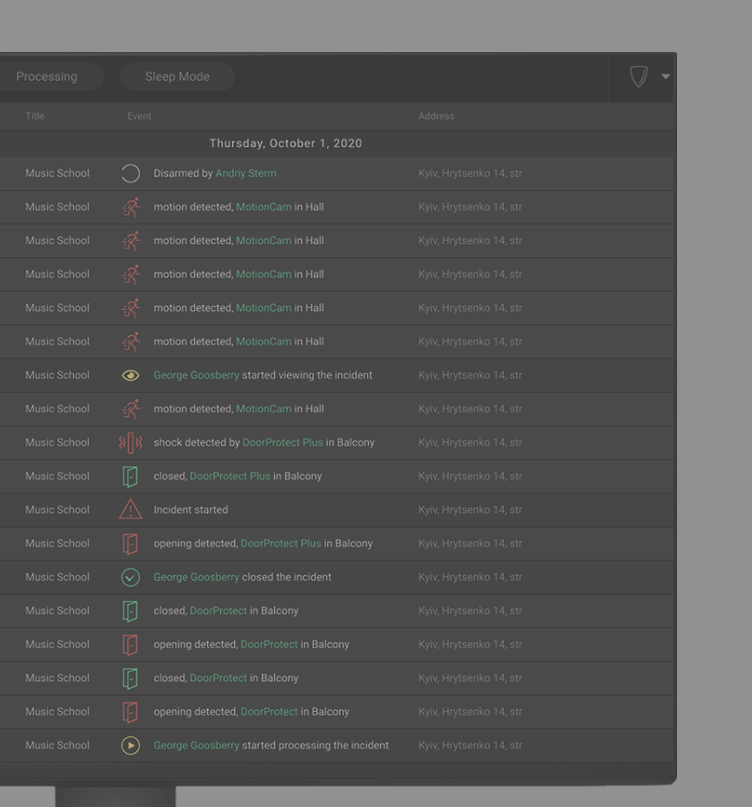Click red open door icon for DoorProtect Plus
The height and width of the screenshot is (807, 752).
[130, 543]
